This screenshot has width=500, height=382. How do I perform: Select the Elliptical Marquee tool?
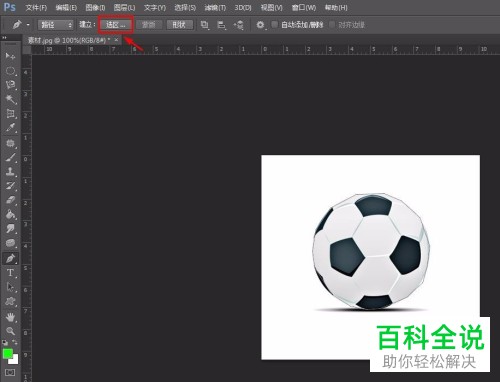10,71
